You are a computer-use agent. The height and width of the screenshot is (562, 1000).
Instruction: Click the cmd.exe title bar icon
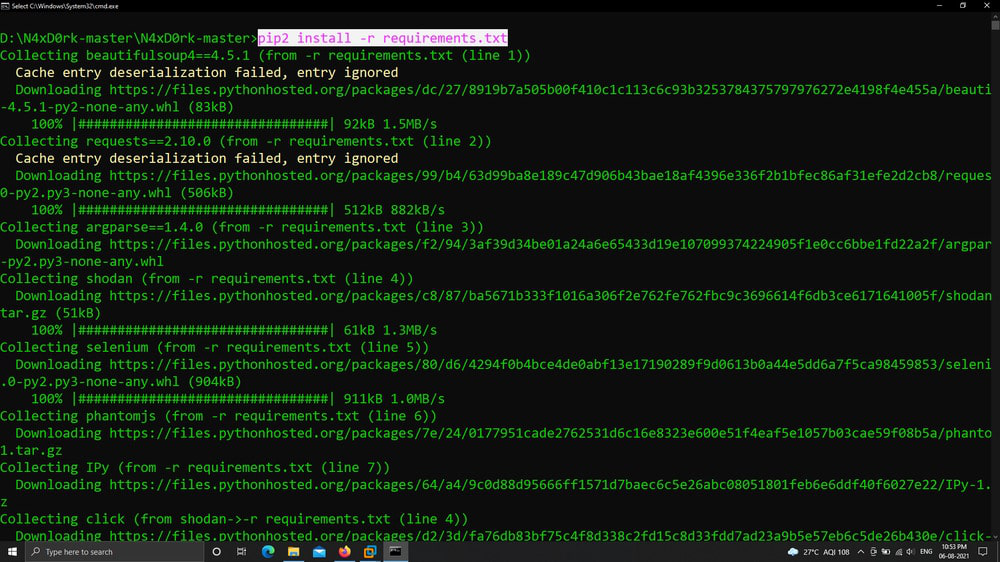(x=5, y=6)
